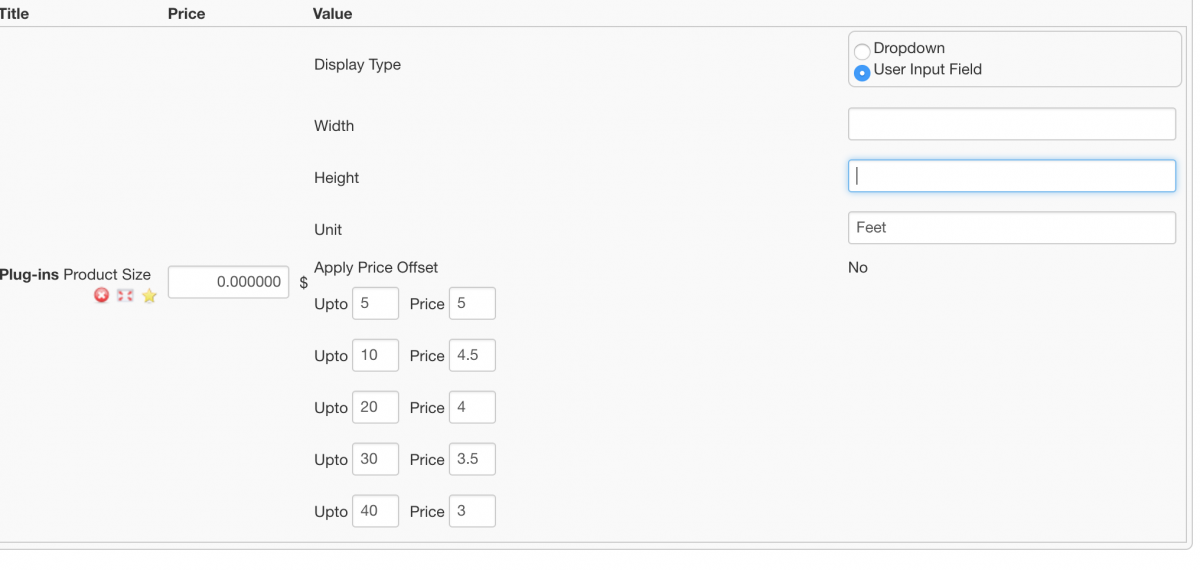Click the Upto field showing 30

pos(375,460)
